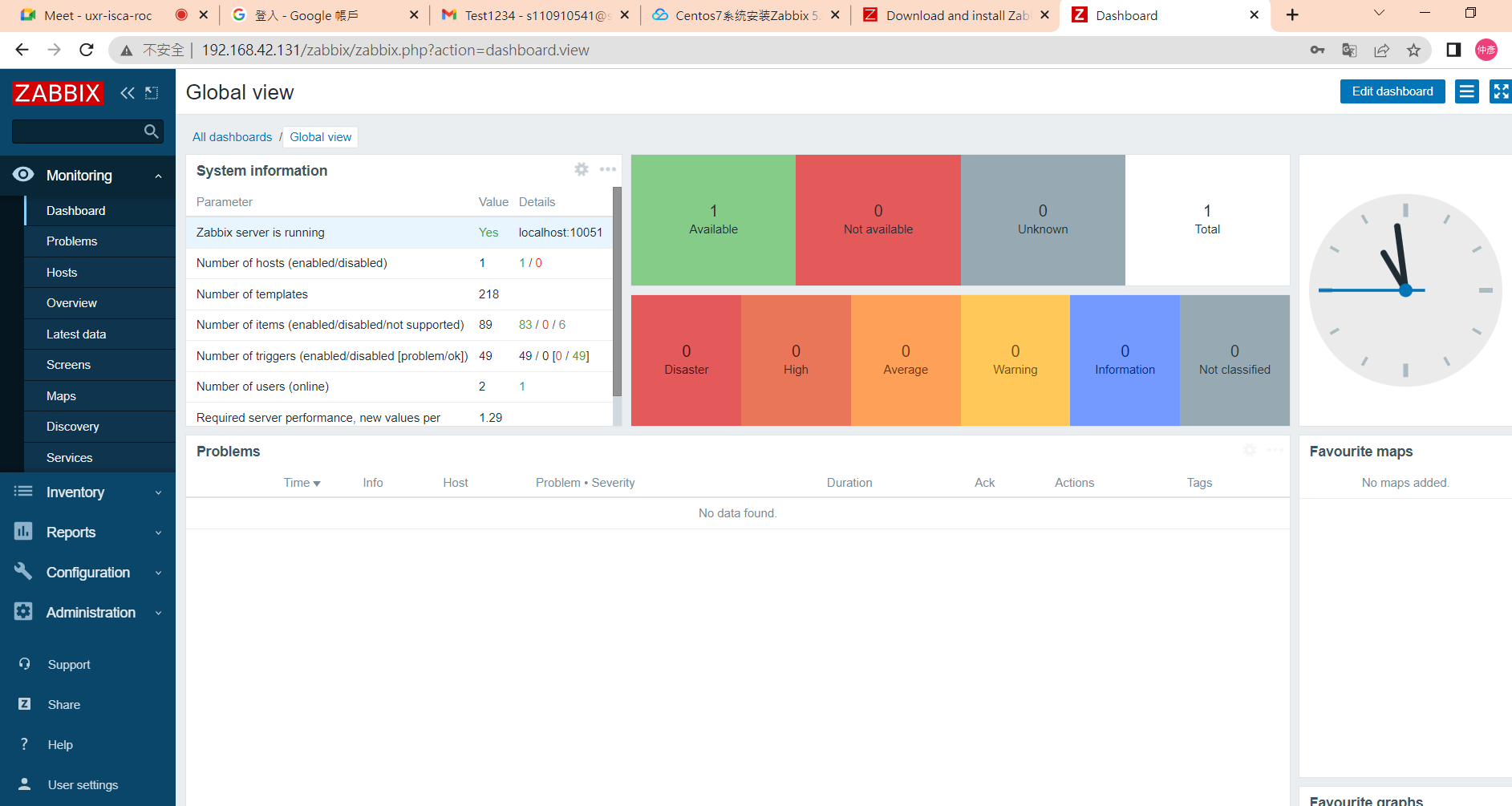
Task: Click the browser address bar URL
Action: coord(395,51)
